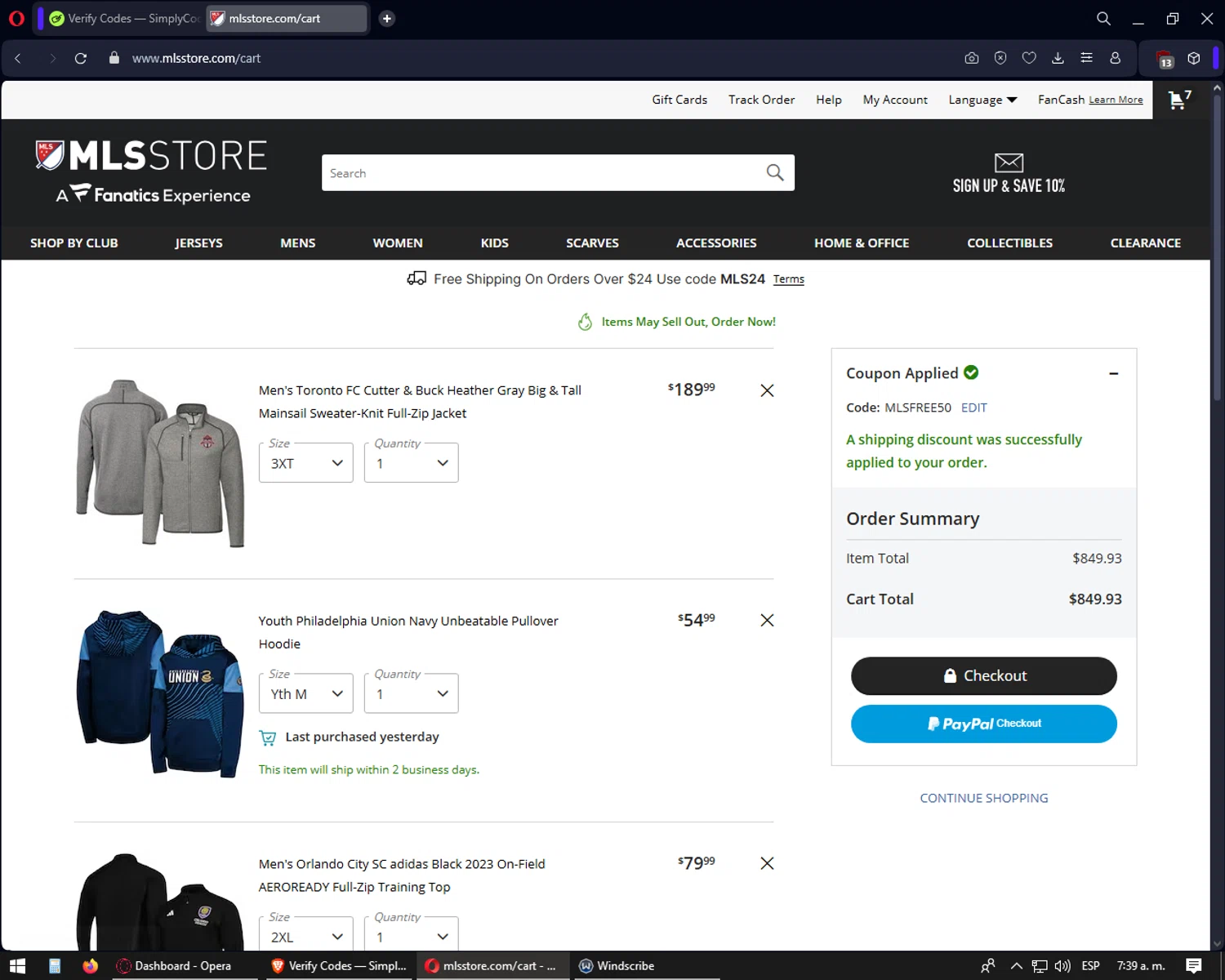
Task: Pay with the PayPal Checkout button
Action: coord(984,724)
